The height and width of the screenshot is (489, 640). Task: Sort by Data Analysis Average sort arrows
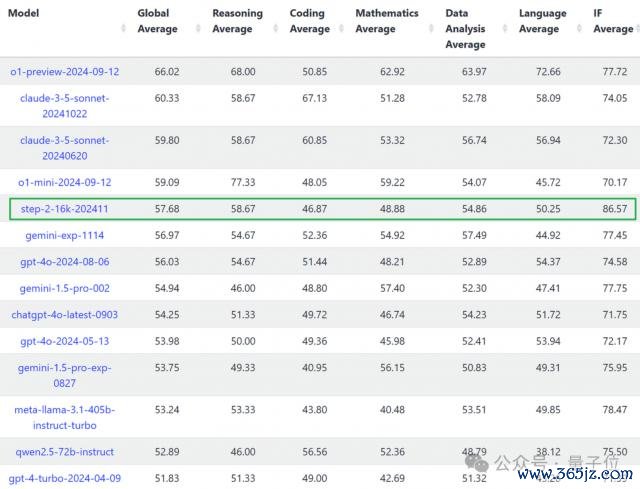(x=505, y=29)
